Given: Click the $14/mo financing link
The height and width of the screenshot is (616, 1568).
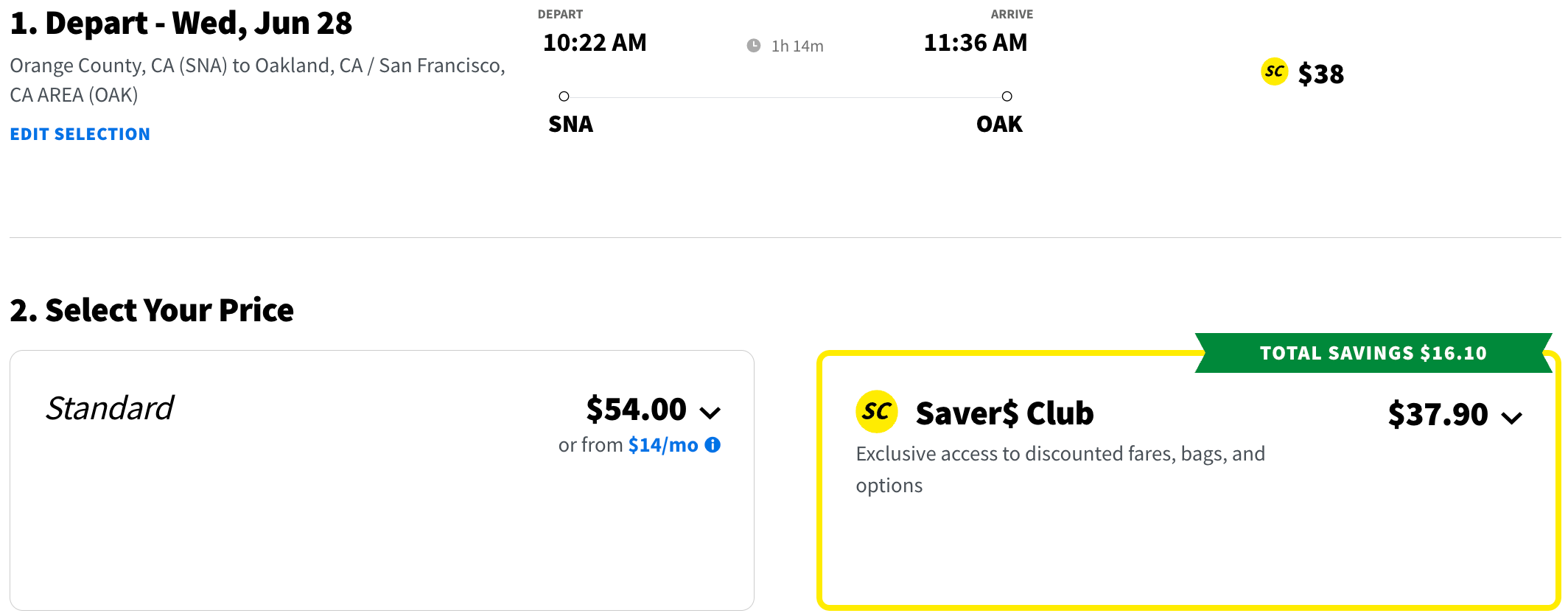Looking at the screenshot, I should [662, 445].
